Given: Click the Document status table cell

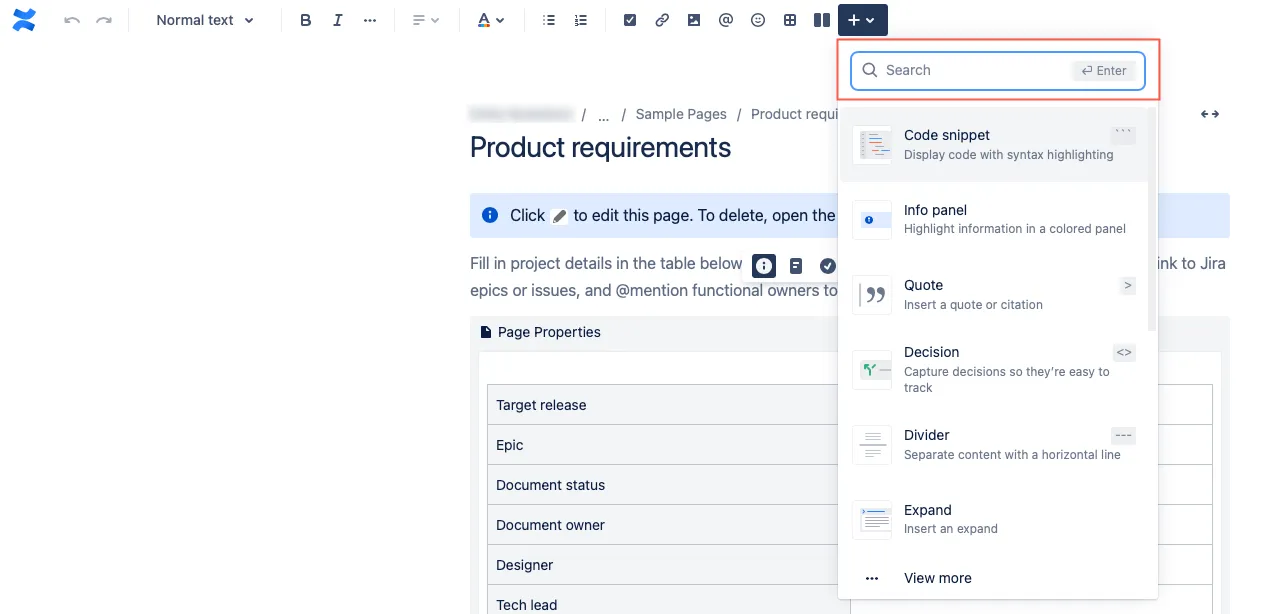Looking at the screenshot, I should point(668,485).
